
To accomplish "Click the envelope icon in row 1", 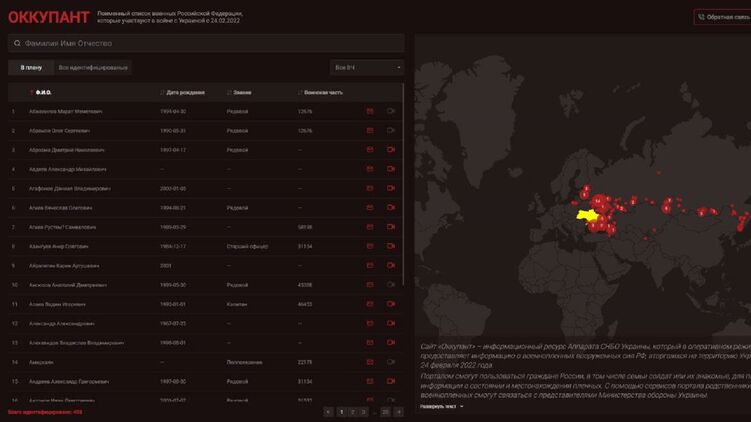I will (x=370, y=111).
